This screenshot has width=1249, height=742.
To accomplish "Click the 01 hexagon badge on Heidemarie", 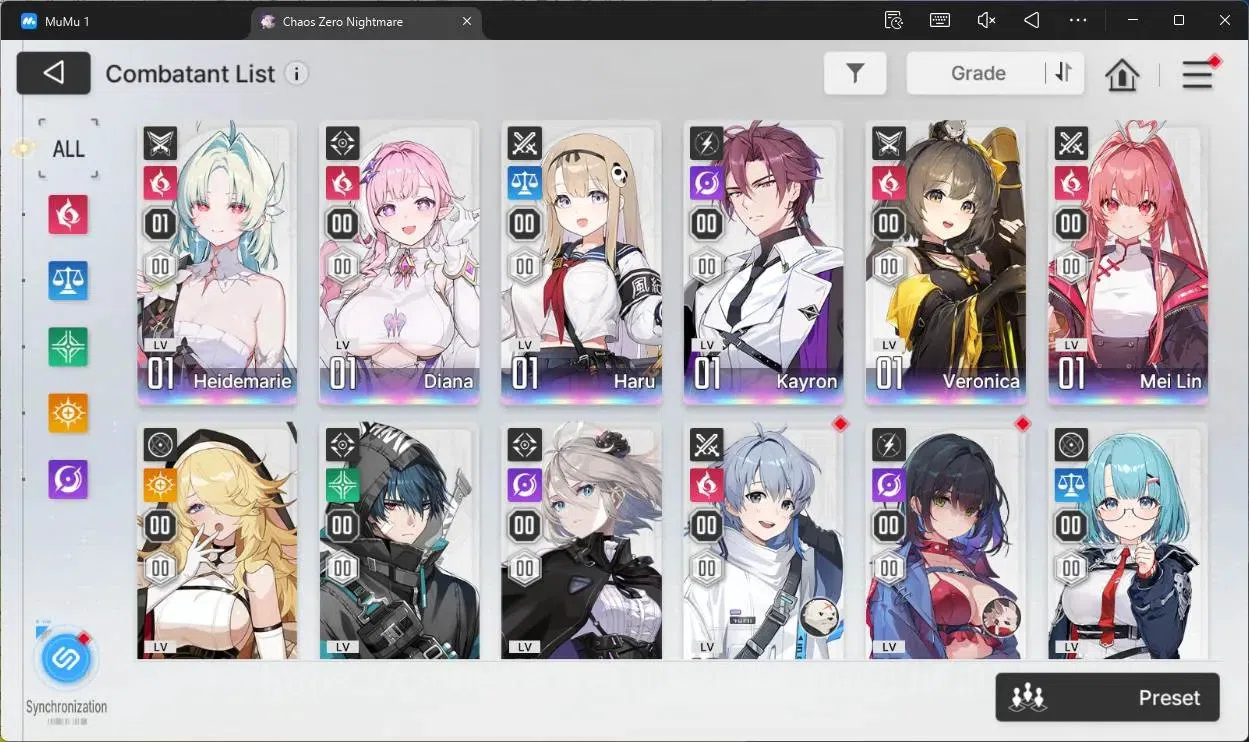I will click(160, 224).
